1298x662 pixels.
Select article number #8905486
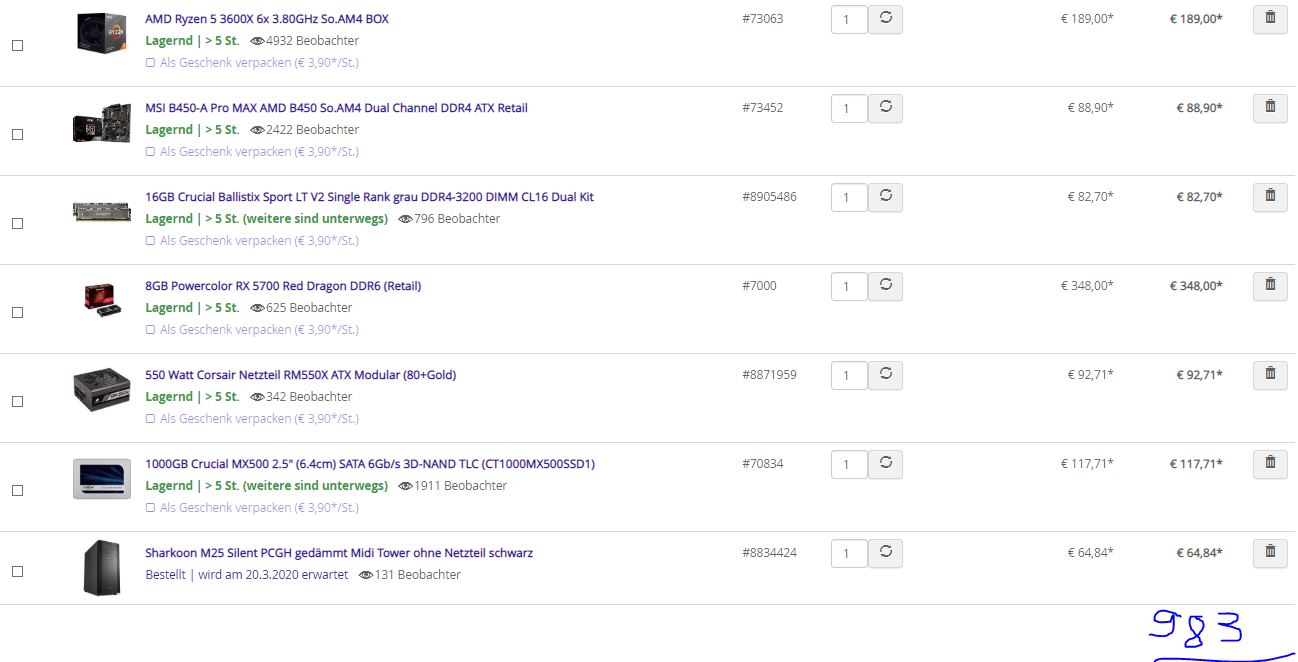(x=770, y=197)
